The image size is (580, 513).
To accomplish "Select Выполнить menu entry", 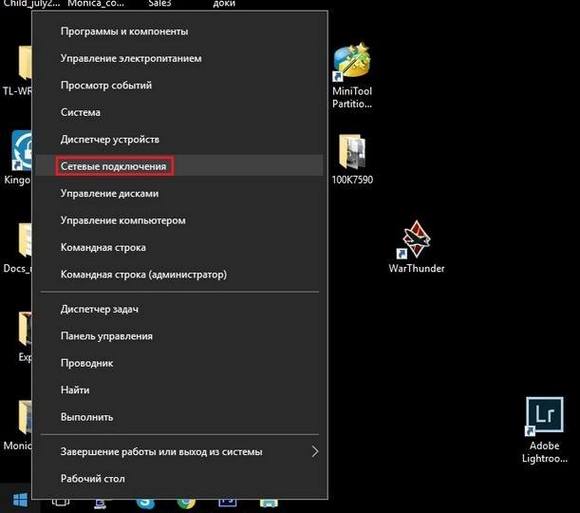I will coord(180,417).
